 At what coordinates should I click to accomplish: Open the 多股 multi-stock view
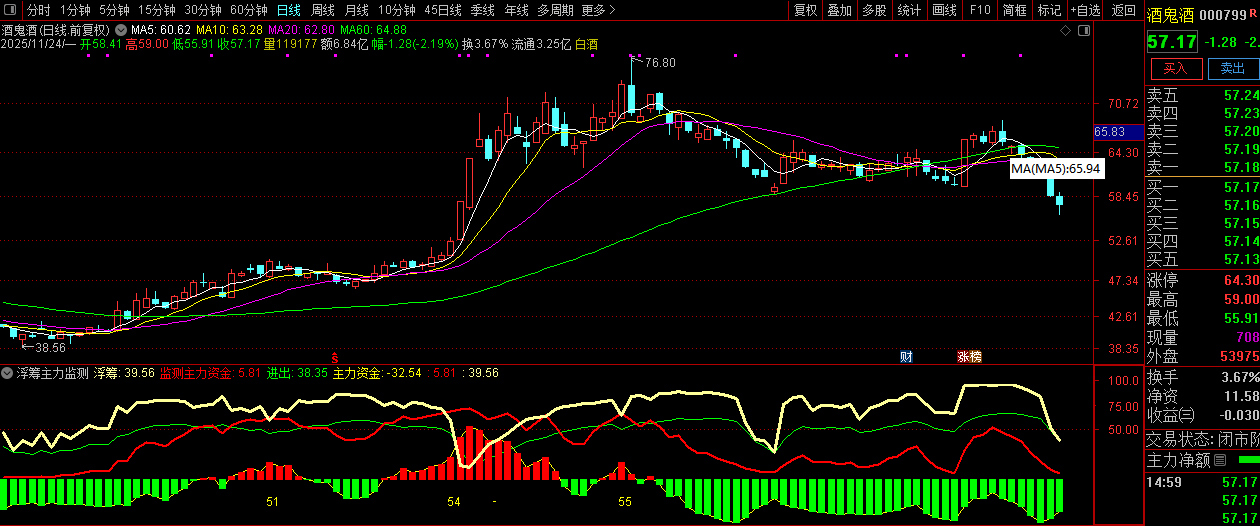pyautogui.click(x=874, y=10)
